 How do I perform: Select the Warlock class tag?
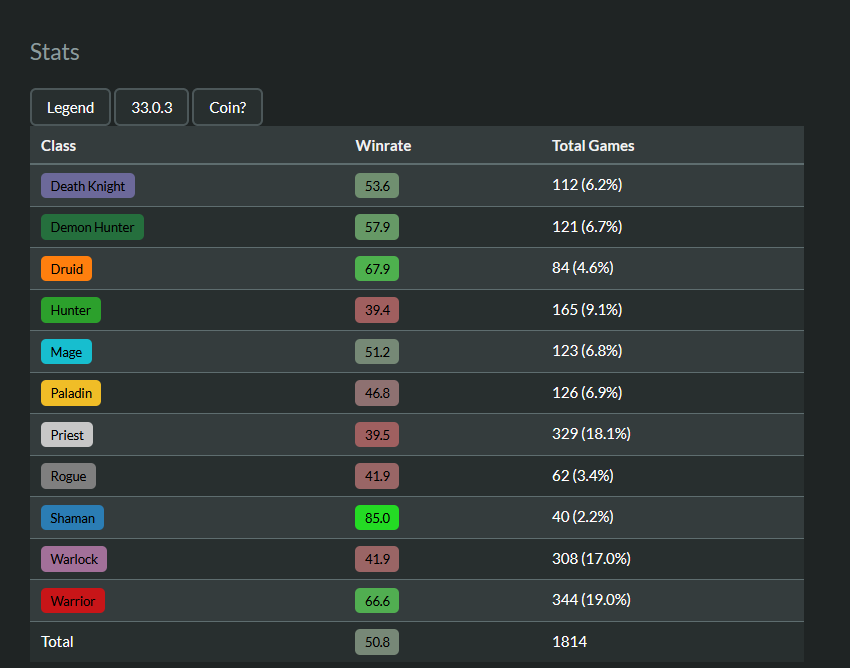click(x=74, y=559)
